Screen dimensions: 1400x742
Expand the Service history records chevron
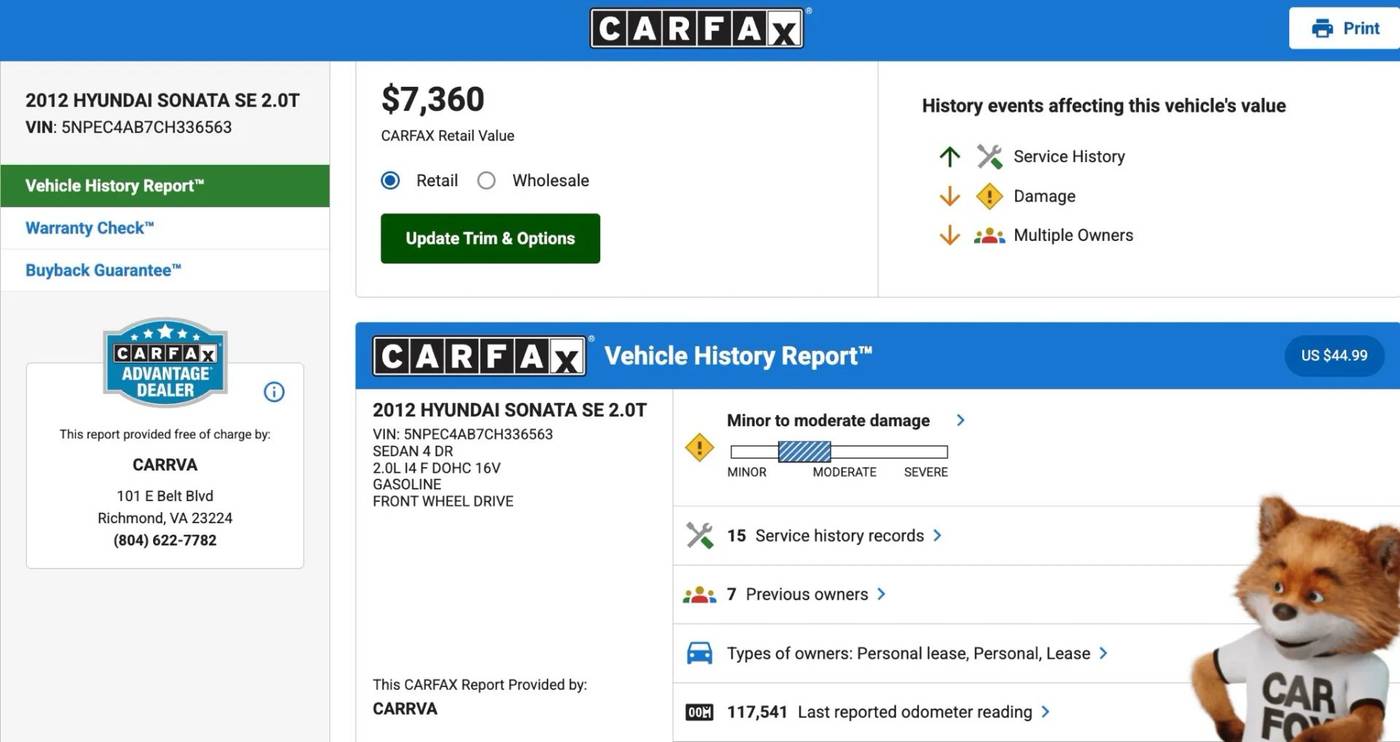[x=937, y=536]
